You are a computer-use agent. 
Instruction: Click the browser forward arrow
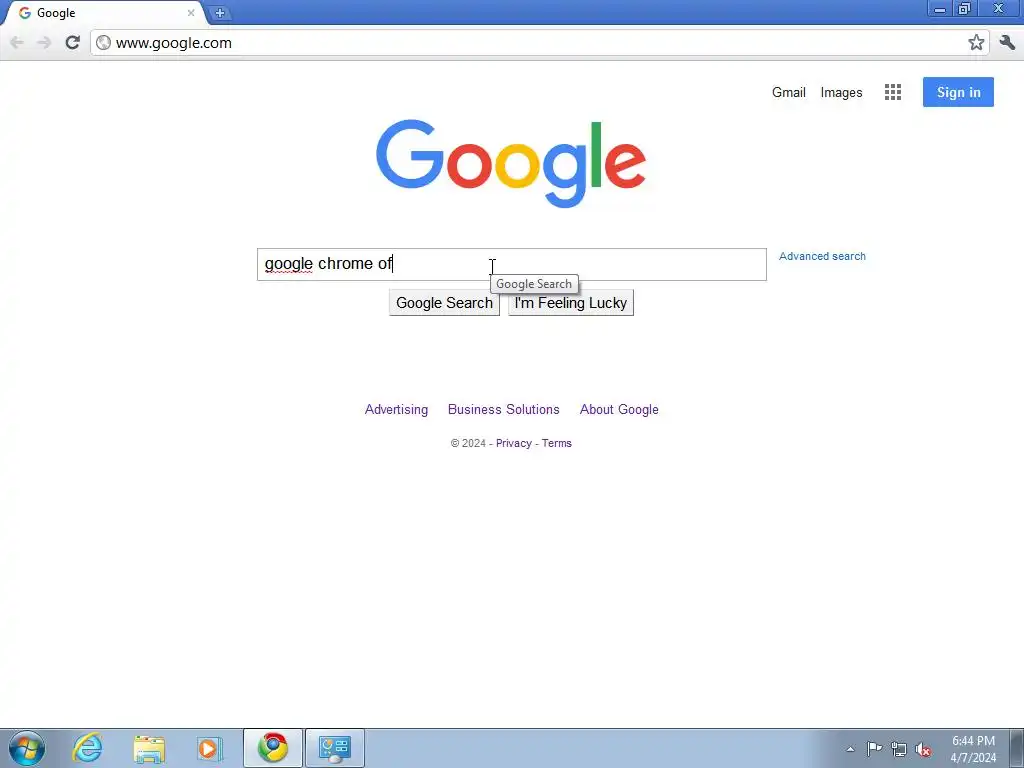(x=44, y=43)
